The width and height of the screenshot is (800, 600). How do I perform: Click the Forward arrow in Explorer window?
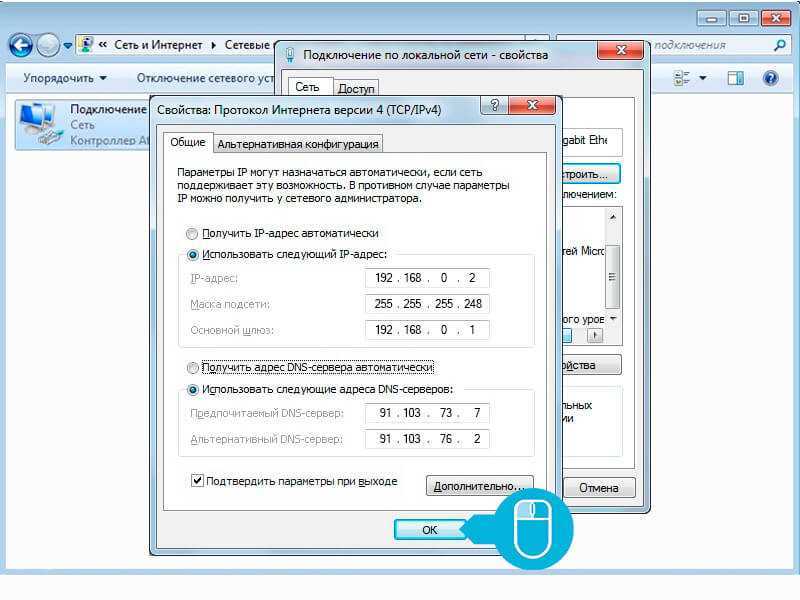[x=48, y=45]
